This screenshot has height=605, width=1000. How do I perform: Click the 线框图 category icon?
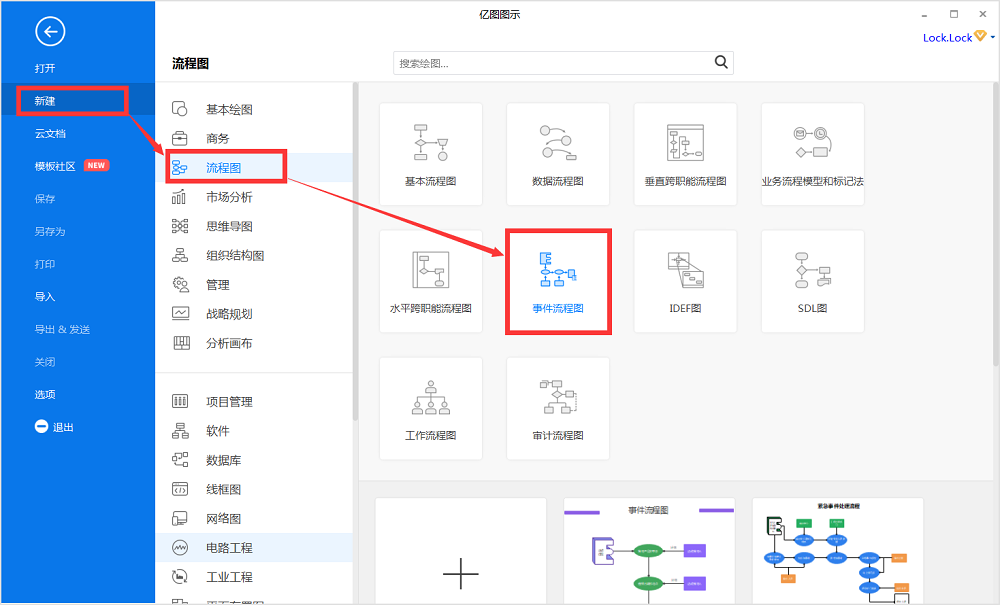click(180, 489)
